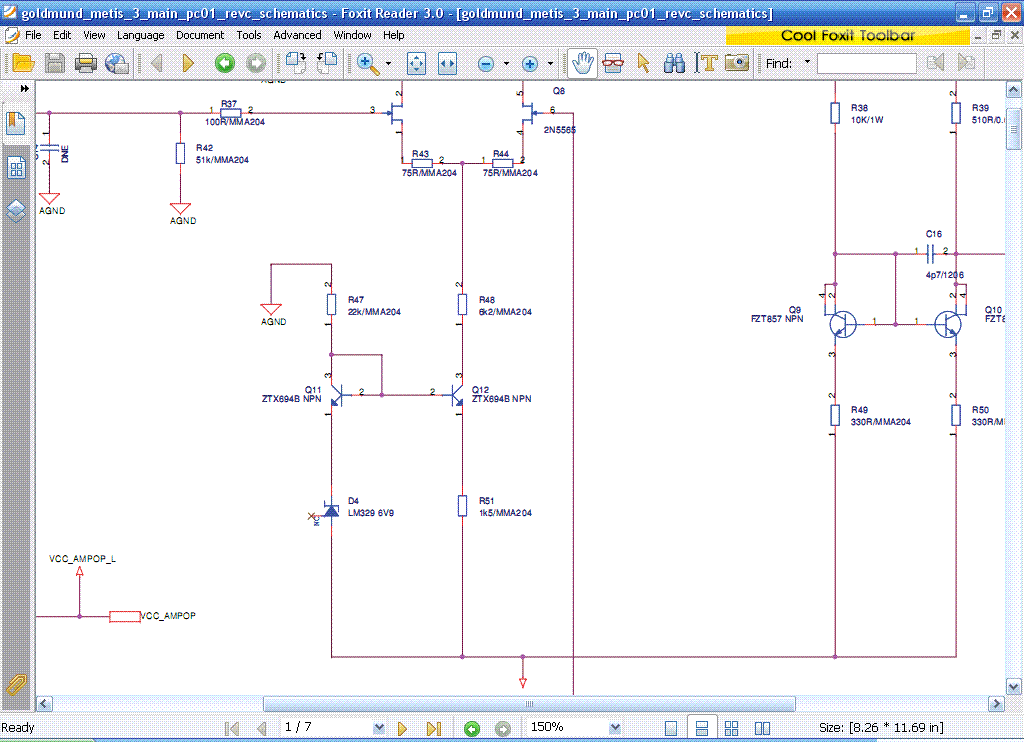Select the arrow annotation selection tool
Image resolution: width=1024 pixels, height=742 pixels.
(643, 63)
